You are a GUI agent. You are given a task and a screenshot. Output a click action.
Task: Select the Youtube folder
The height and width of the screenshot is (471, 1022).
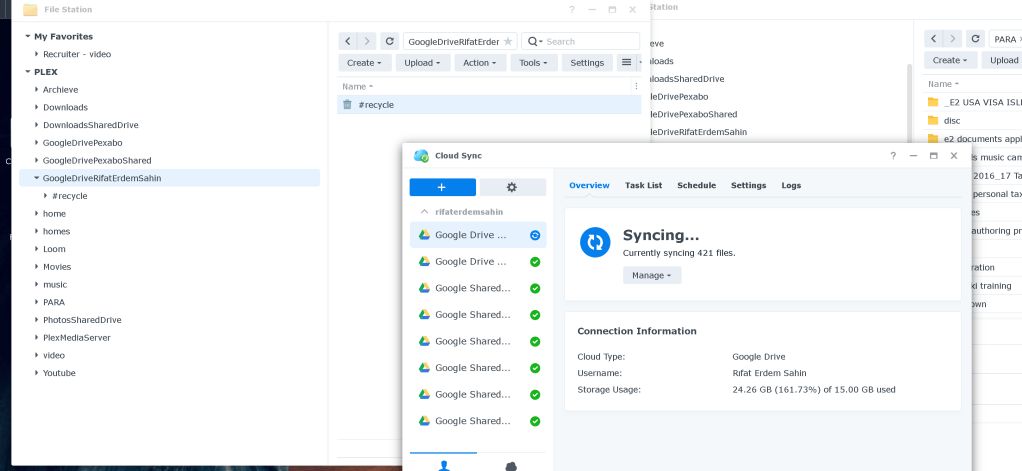(x=59, y=373)
